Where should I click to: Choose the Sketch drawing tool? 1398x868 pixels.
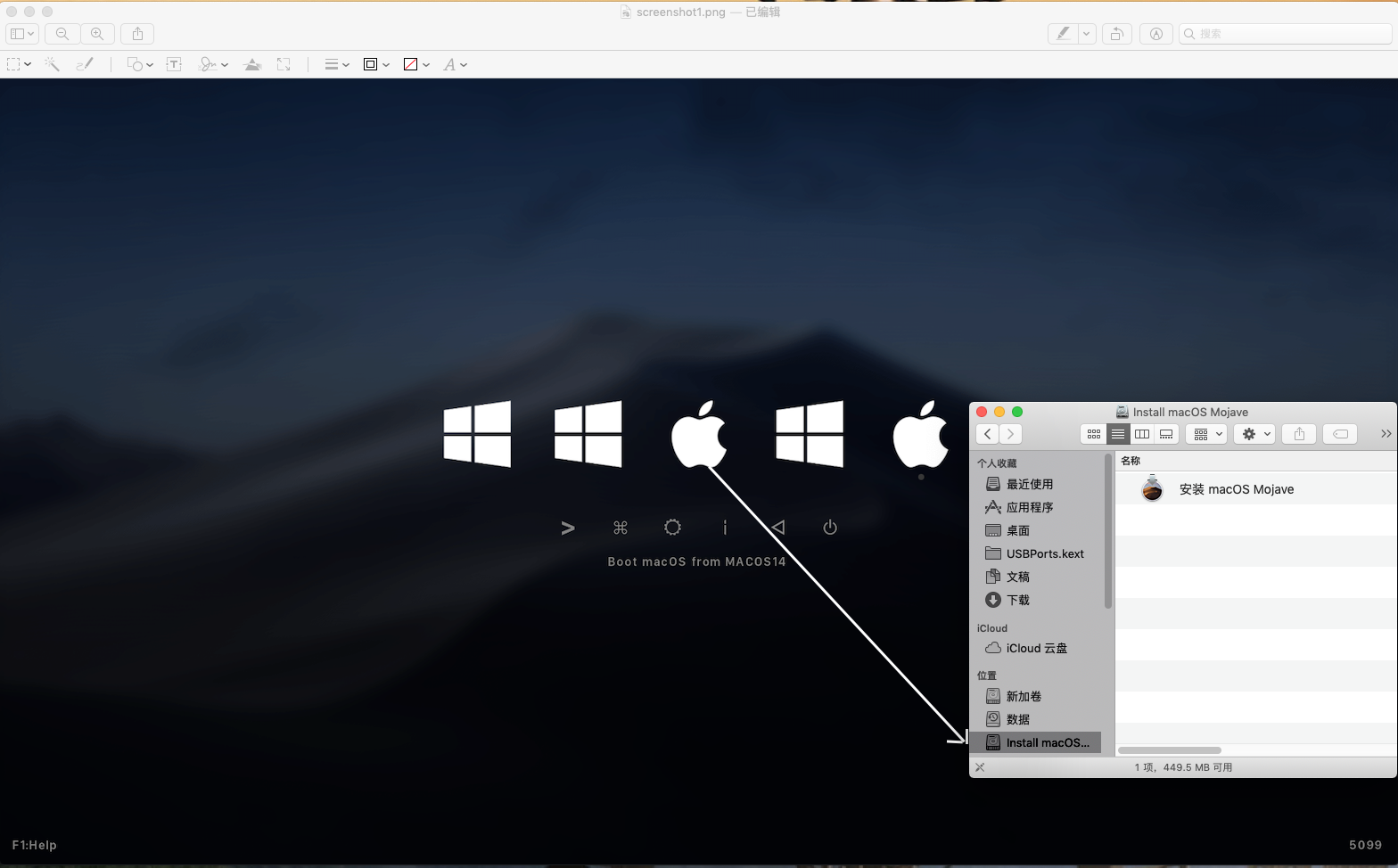(x=85, y=64)
